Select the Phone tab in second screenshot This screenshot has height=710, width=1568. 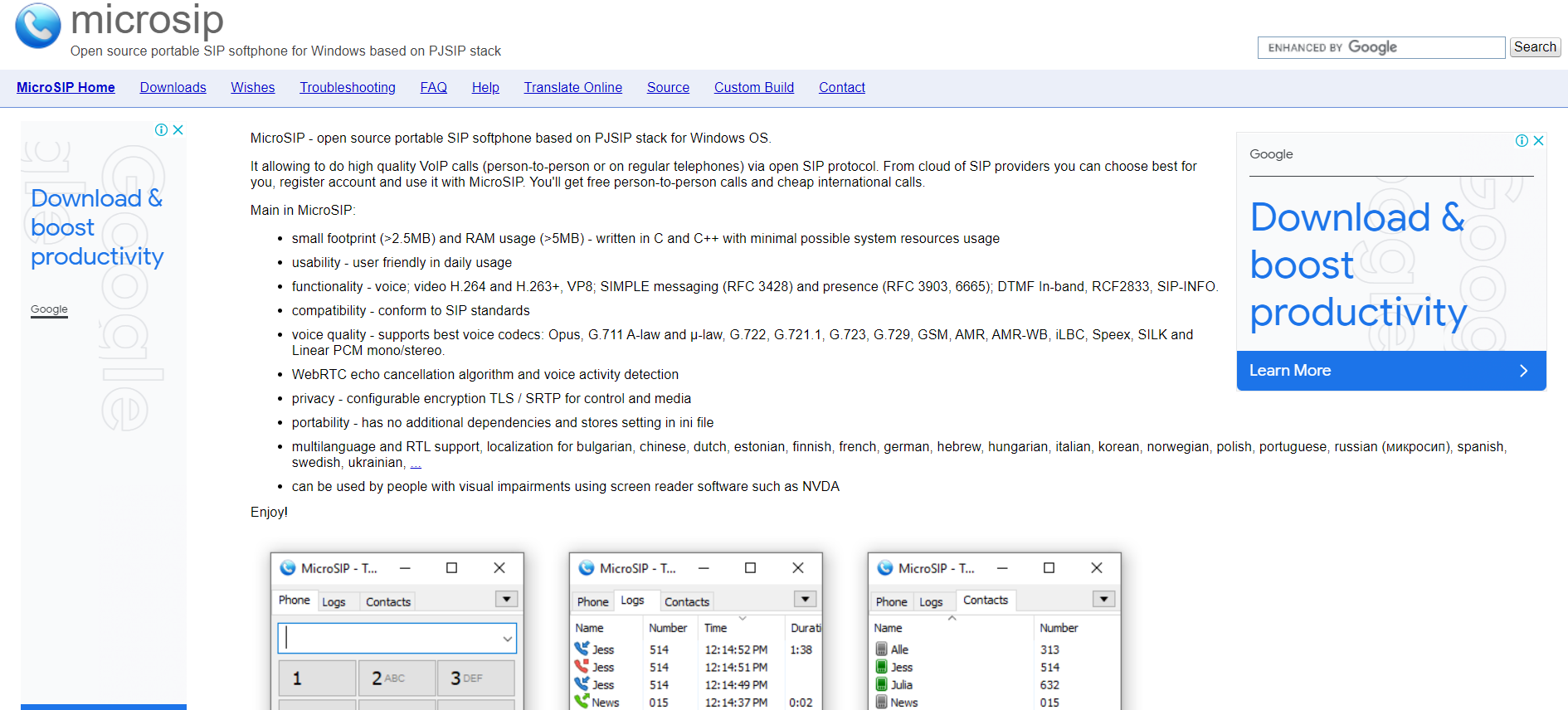(x=593, y=602)
